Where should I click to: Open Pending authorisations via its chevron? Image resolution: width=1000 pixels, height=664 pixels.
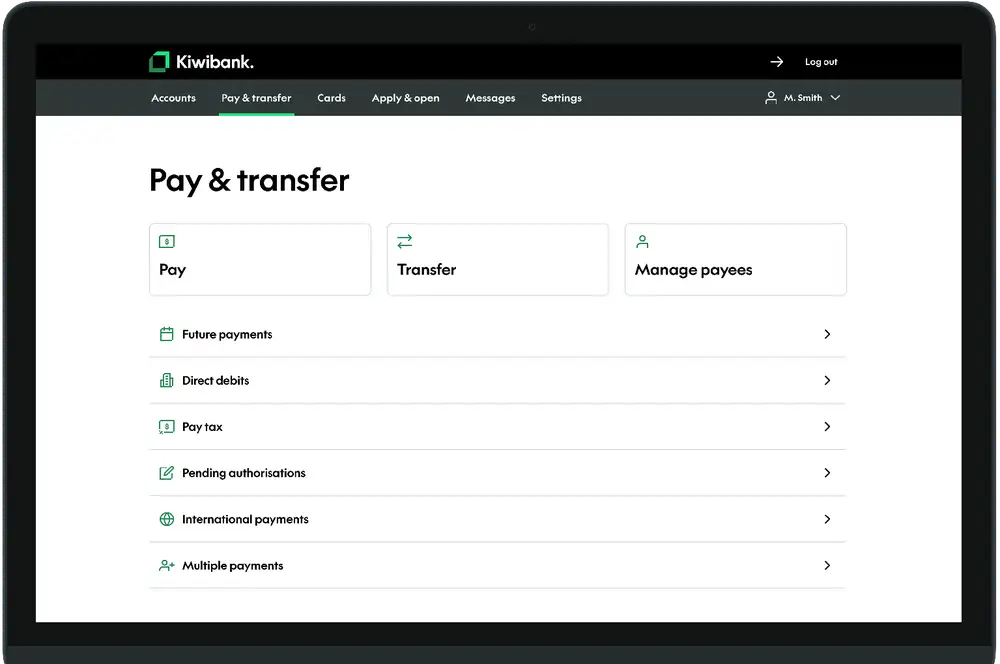(827, 473)
